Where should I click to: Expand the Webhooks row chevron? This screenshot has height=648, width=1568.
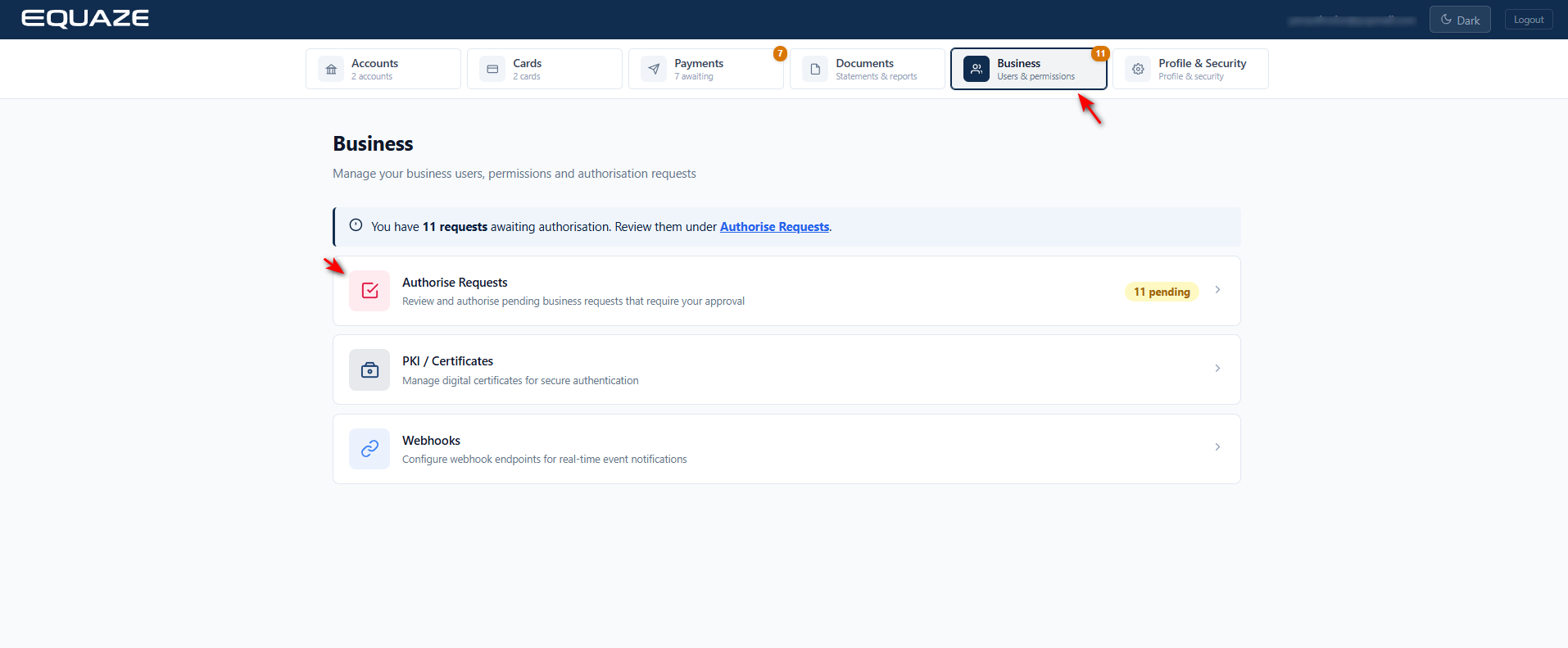(1217, 447)
